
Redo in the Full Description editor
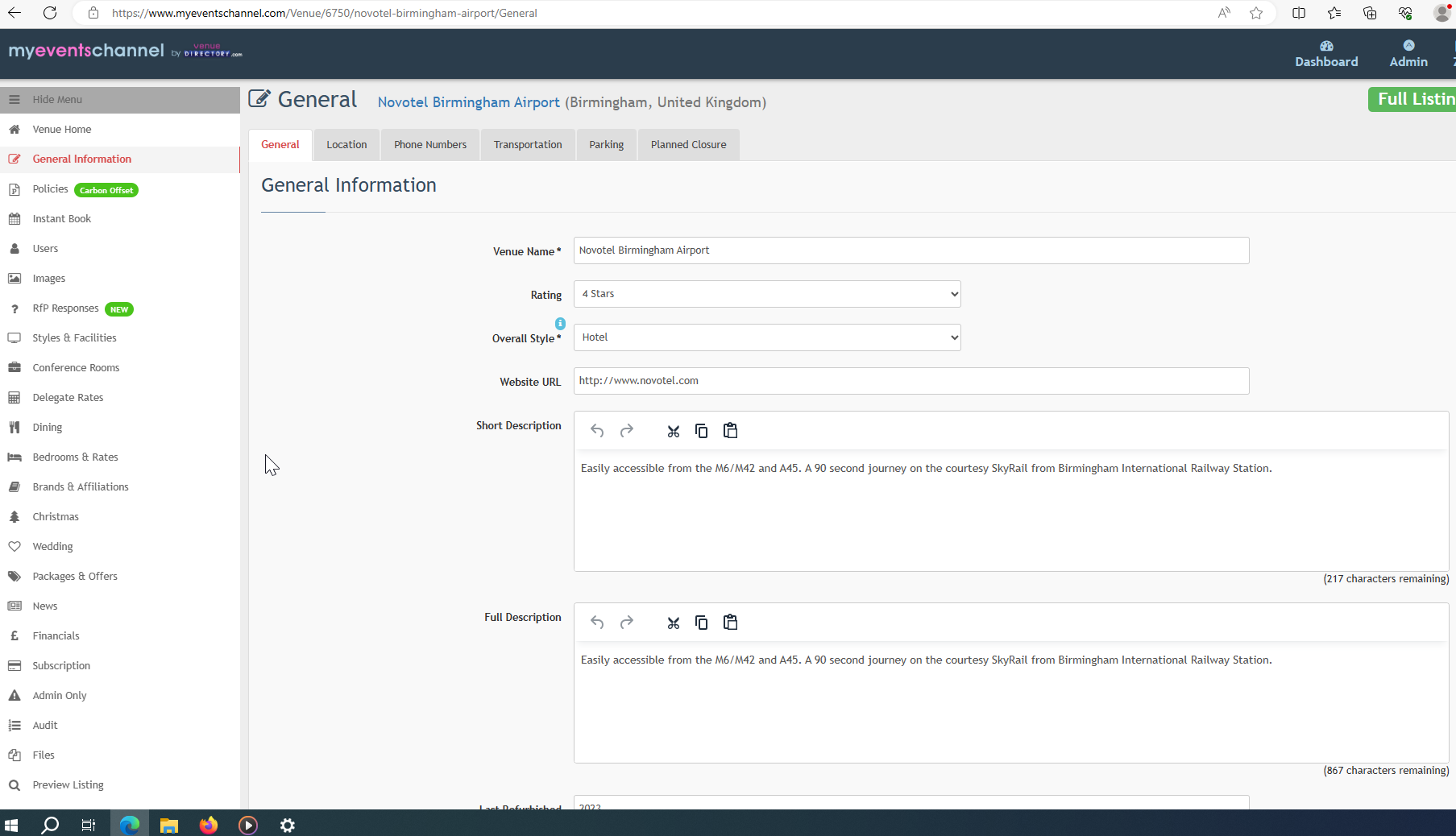click(x=627, y=623)
